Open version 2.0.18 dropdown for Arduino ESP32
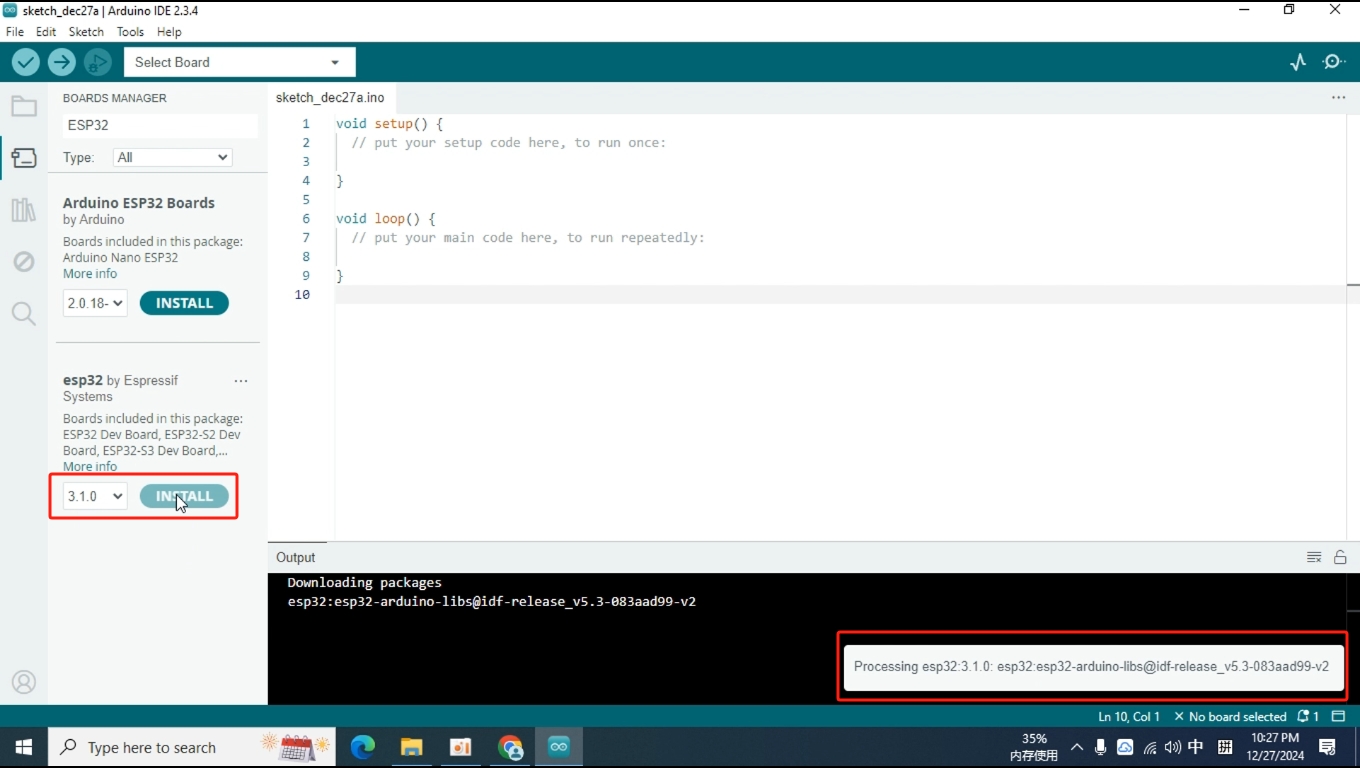The width and height of the screenshot is (1360, 768). pyautogui.click(x=95, y=303)
